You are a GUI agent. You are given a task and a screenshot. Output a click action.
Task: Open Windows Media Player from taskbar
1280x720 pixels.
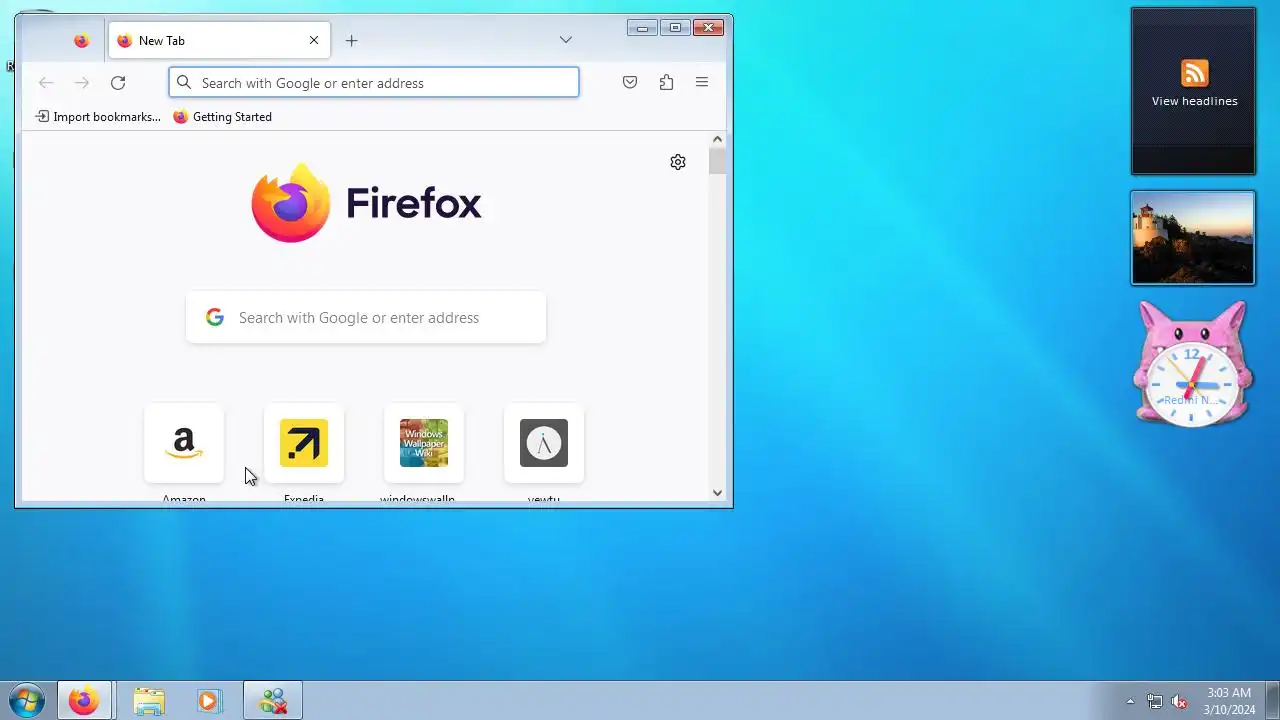coord(209,701)
